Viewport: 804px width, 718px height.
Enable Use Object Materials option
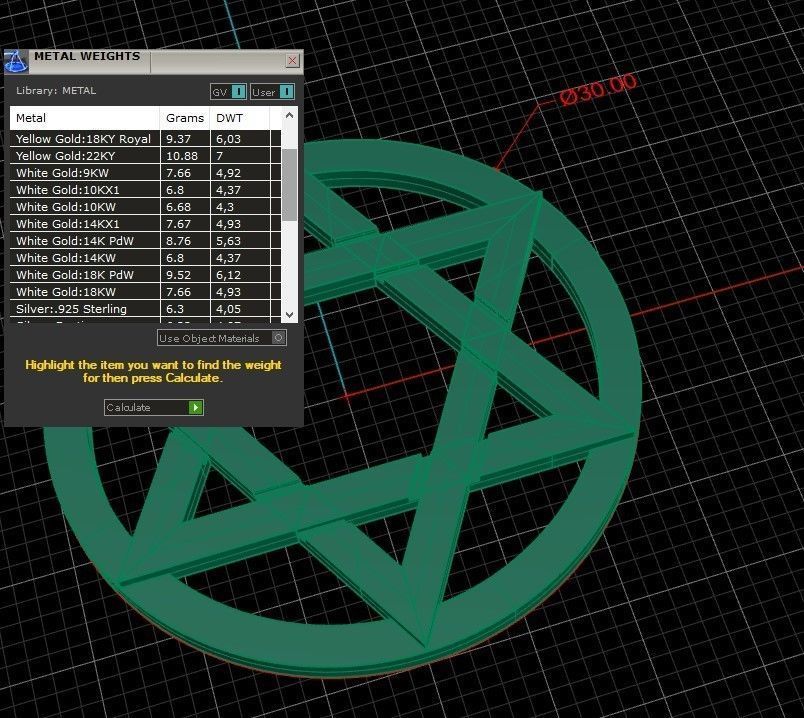coord(222,338)
